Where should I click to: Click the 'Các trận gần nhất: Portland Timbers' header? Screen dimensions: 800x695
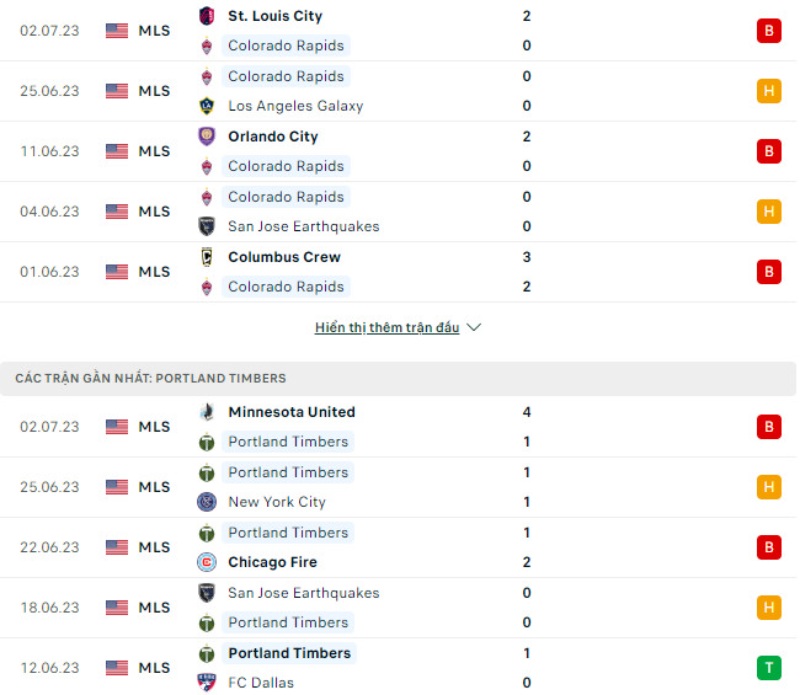tap(151, 378)
